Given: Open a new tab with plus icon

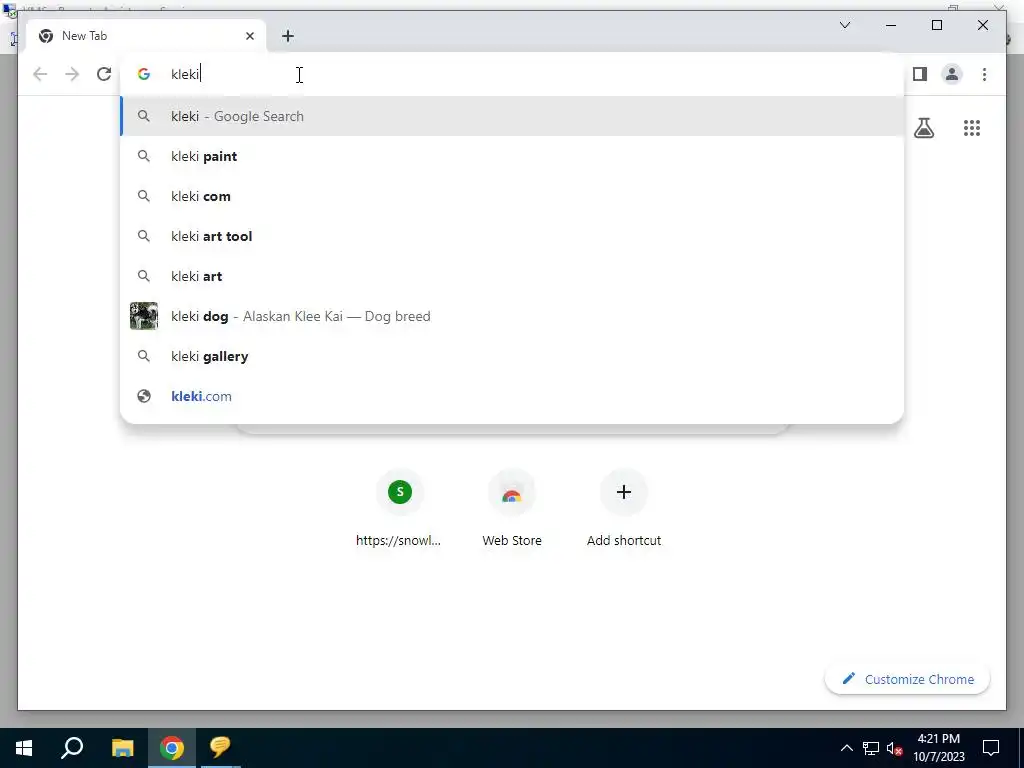Looking at the screenshot, I should [288, 36].
